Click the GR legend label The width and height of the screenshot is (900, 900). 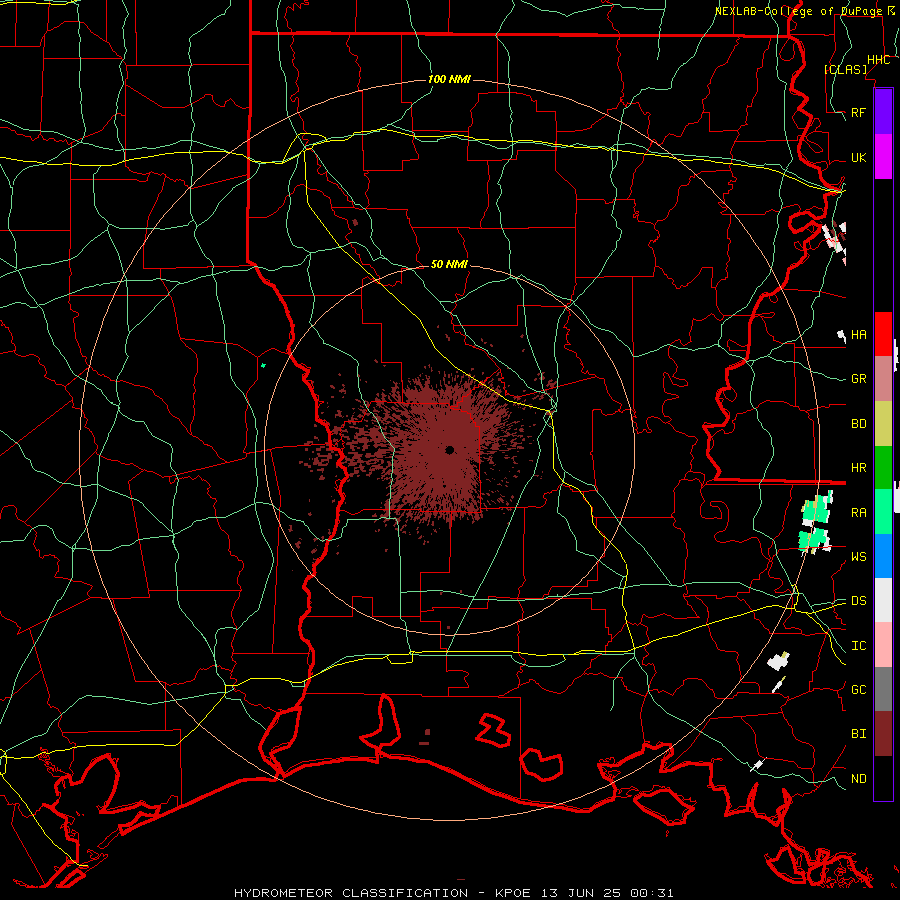click(858, 379)
